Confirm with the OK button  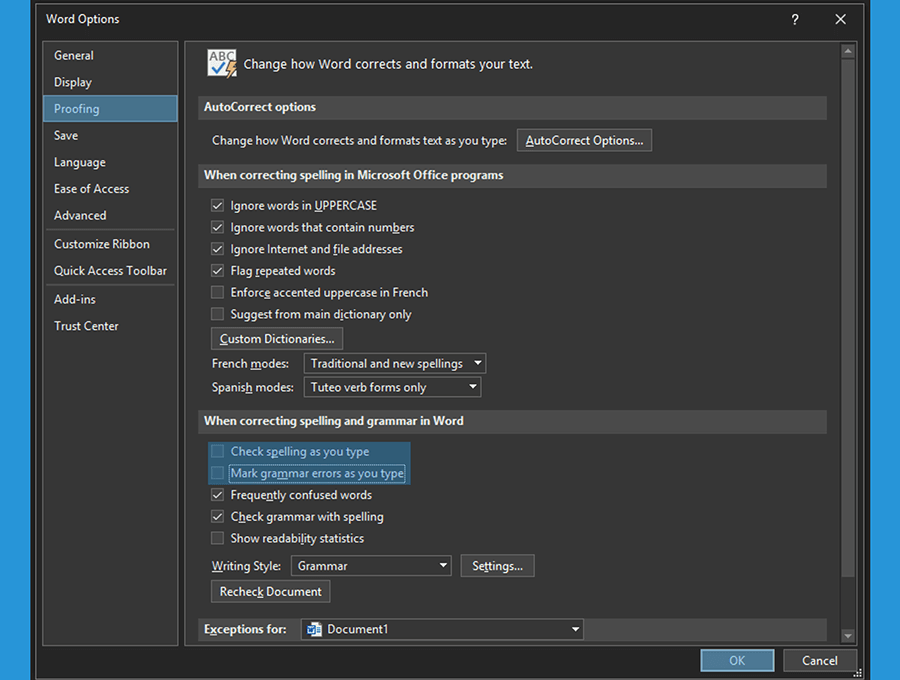click(x=737, y=660)
